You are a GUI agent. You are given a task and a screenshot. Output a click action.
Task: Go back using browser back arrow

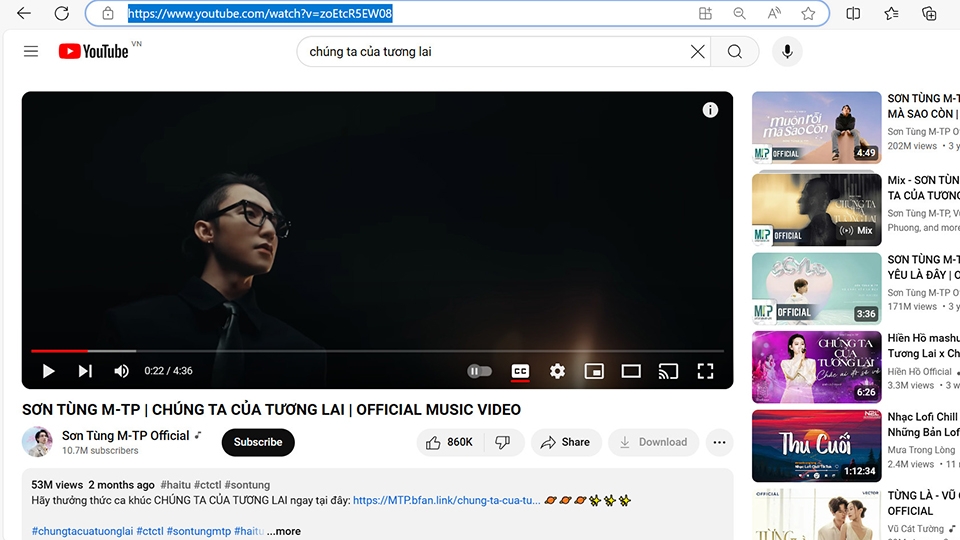(x=24, y=13)
